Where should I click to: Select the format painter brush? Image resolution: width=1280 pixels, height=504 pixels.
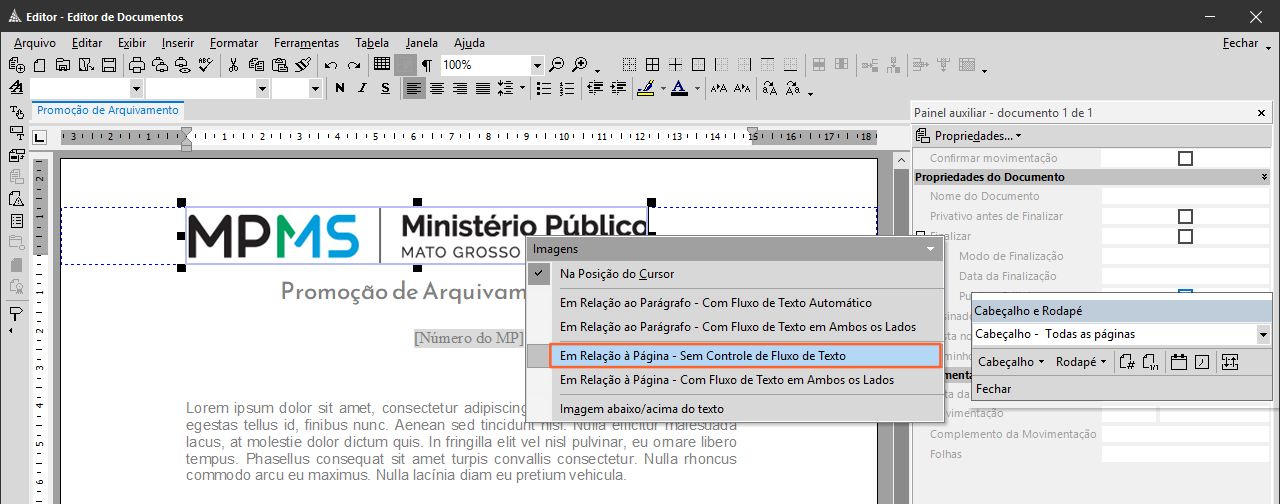(303, 65)
